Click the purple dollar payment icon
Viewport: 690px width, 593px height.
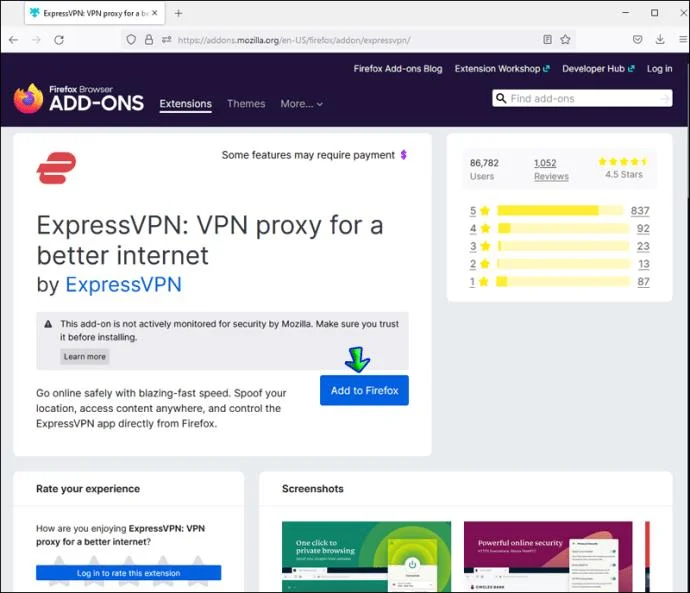[x=404, y=155]
